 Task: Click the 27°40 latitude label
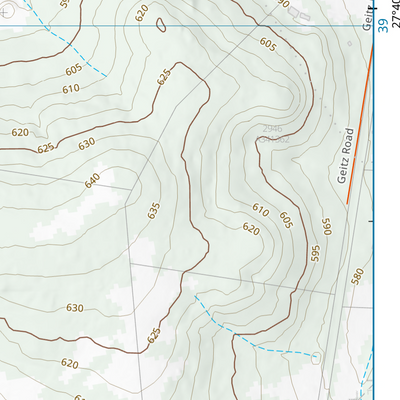(396, 15)
